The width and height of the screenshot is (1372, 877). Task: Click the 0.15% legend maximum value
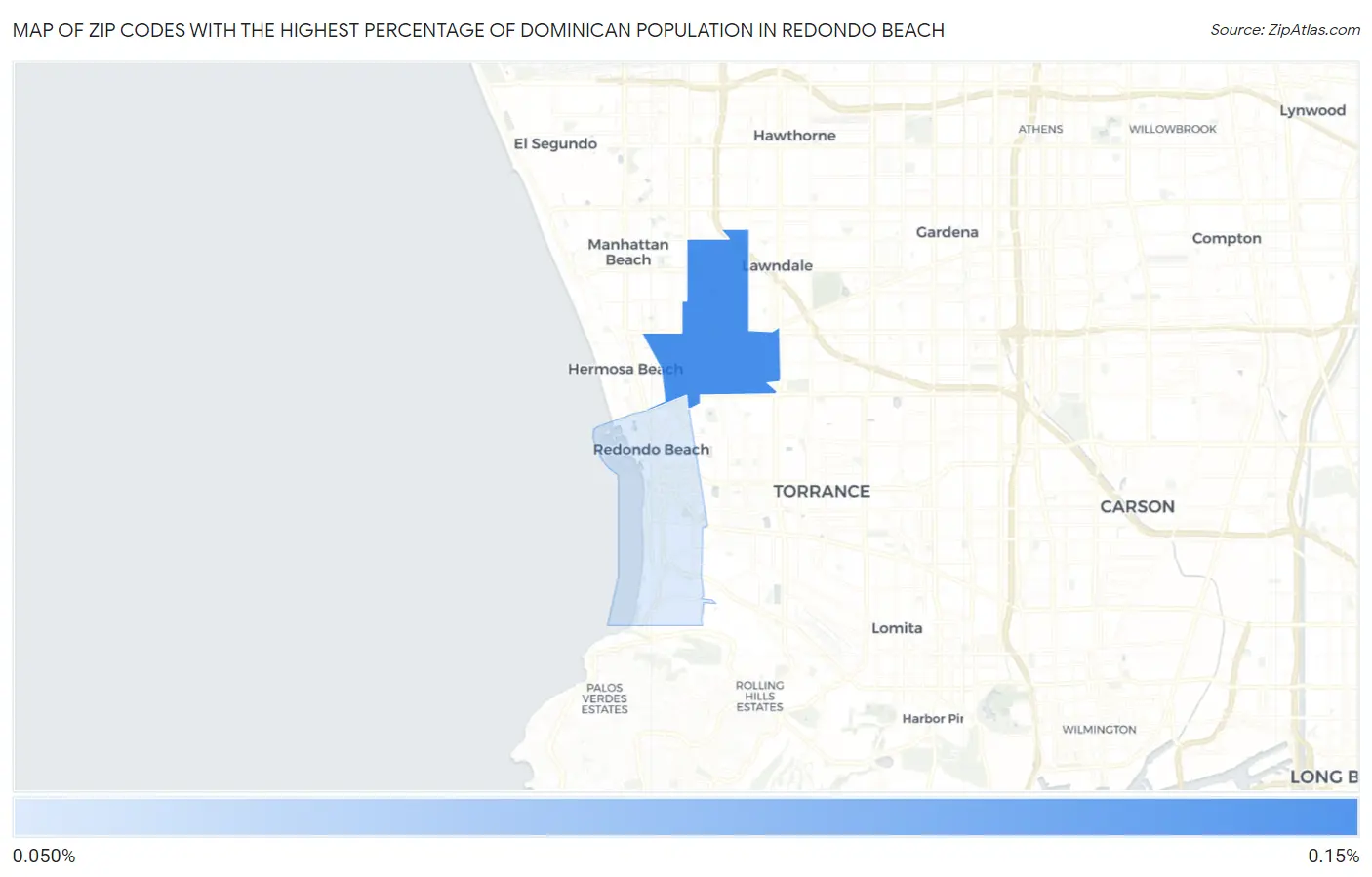[1333, 856]
